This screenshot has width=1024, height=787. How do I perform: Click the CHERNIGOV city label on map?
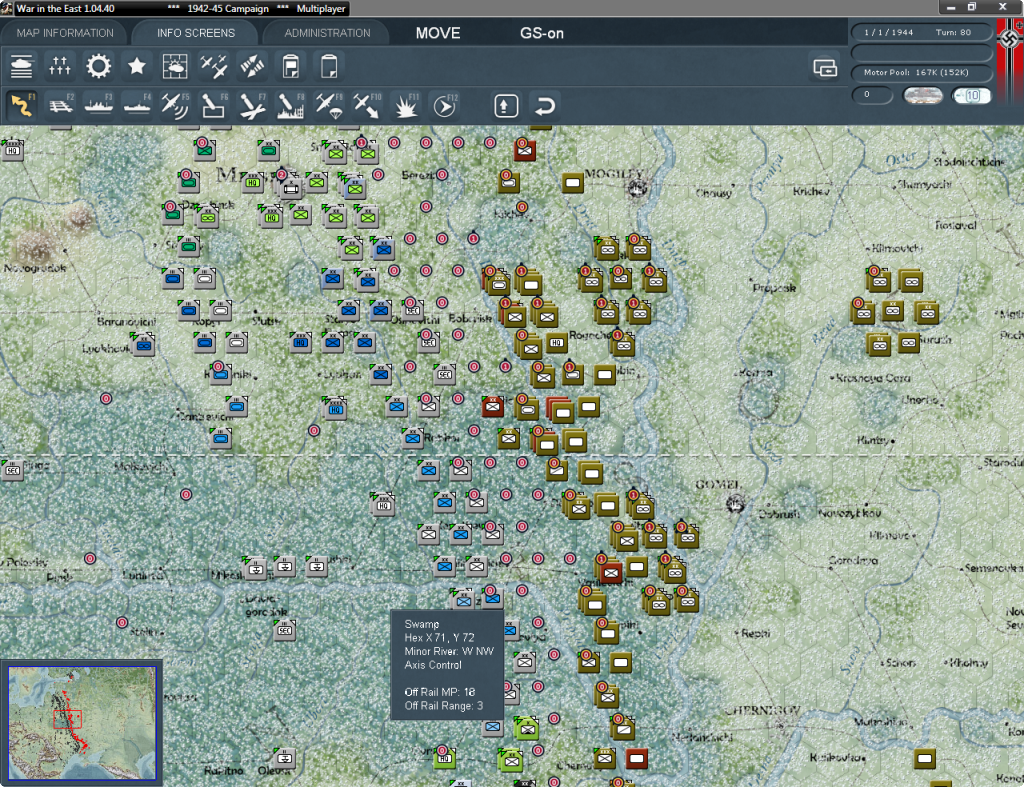[x=763, y=710]
